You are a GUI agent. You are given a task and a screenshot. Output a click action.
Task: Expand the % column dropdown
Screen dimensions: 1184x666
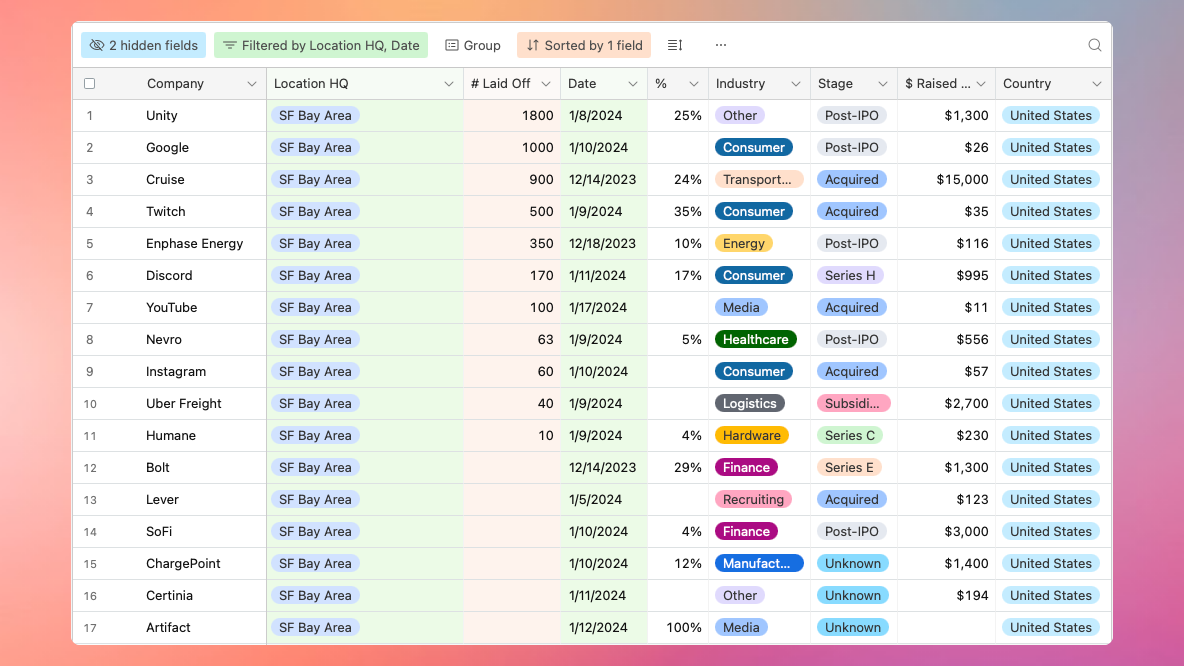[694, 84]
